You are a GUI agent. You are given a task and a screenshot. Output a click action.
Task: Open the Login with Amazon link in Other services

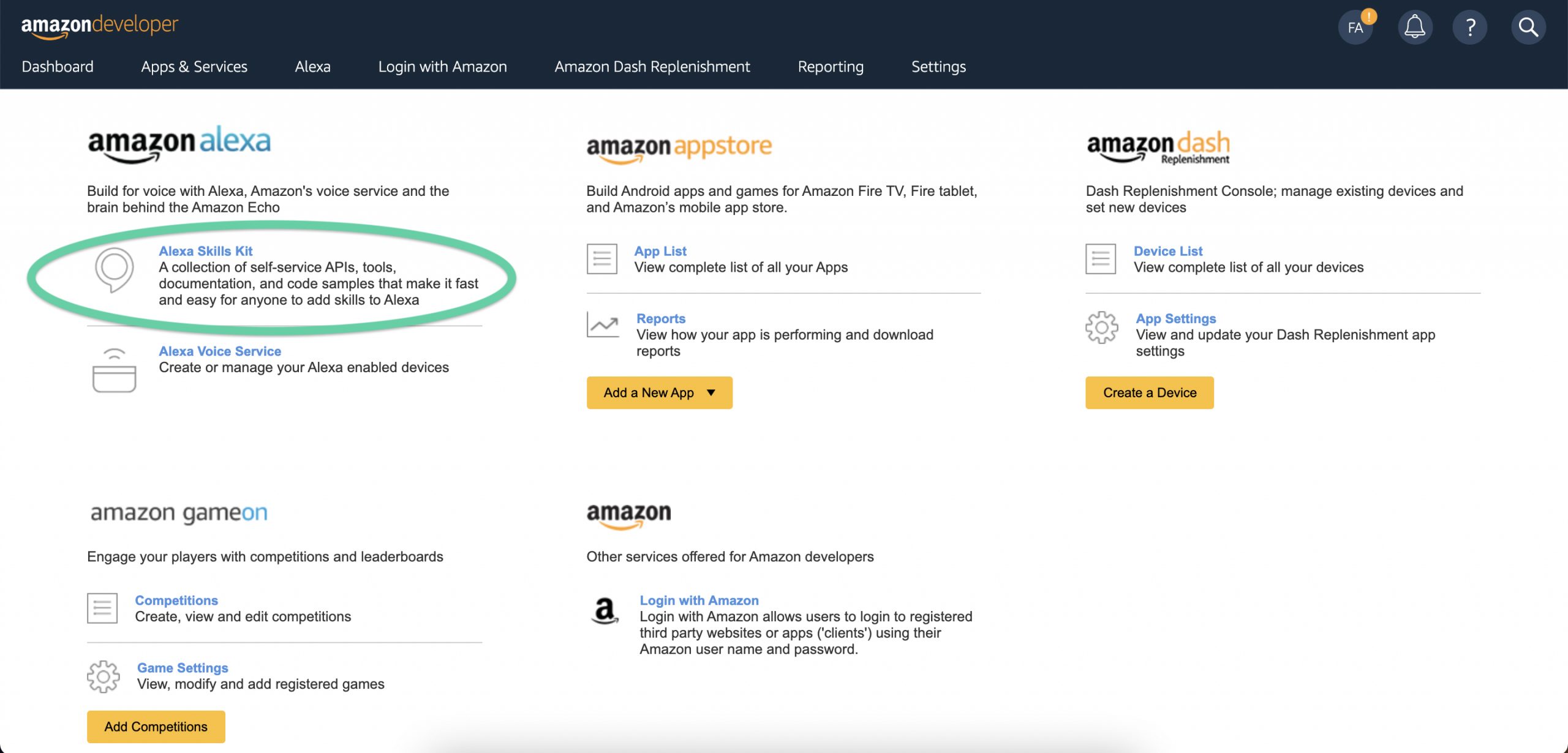click(x=699, y=600)
